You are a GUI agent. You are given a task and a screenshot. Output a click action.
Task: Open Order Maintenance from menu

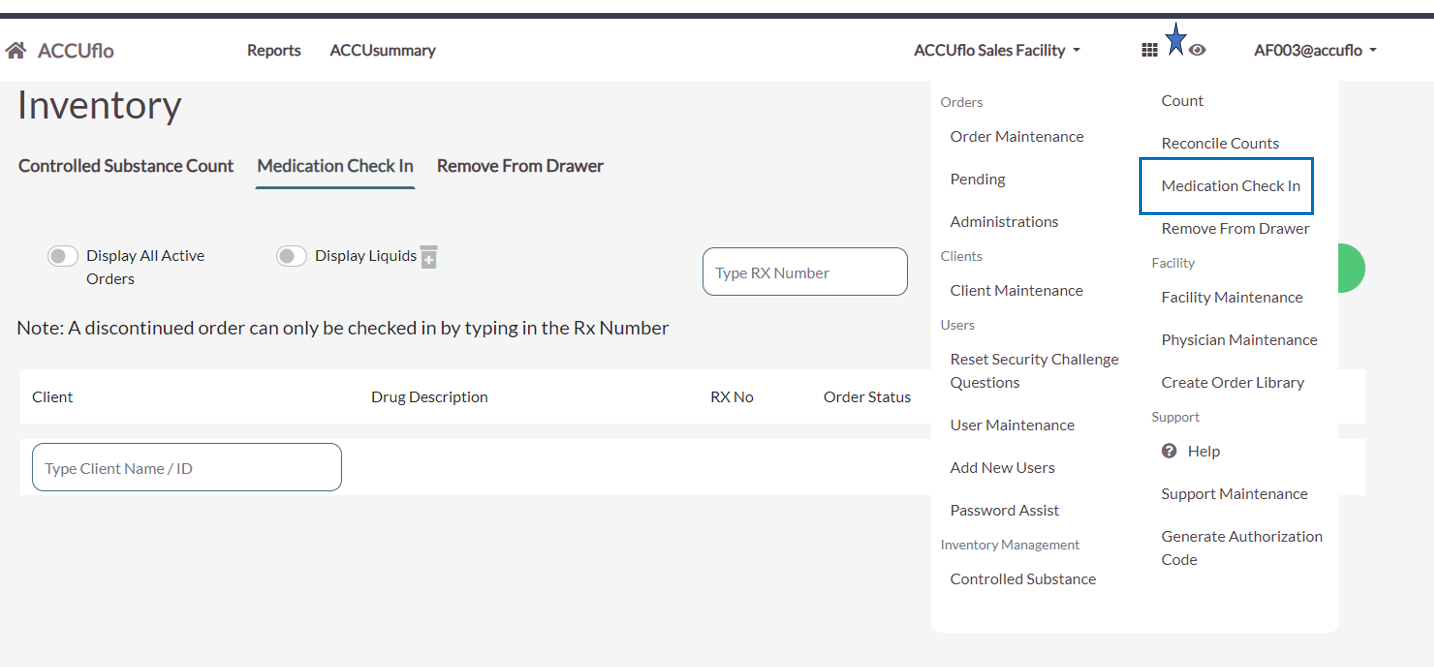pos(1017,137)
